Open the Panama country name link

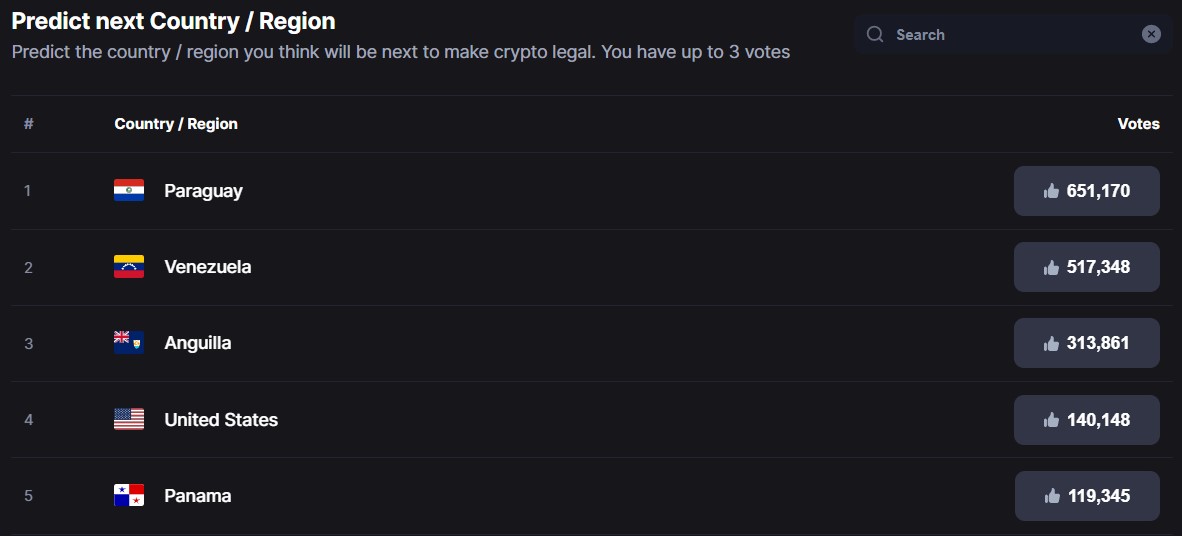click(197, 496)
